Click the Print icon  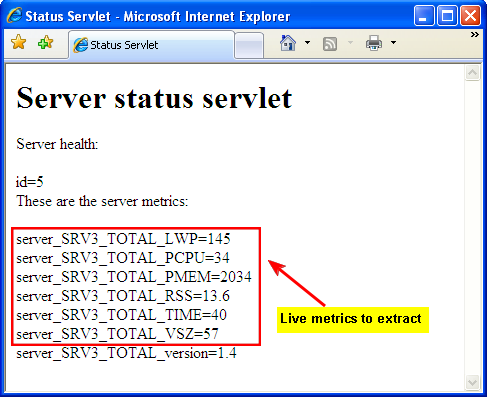point(374,43)
